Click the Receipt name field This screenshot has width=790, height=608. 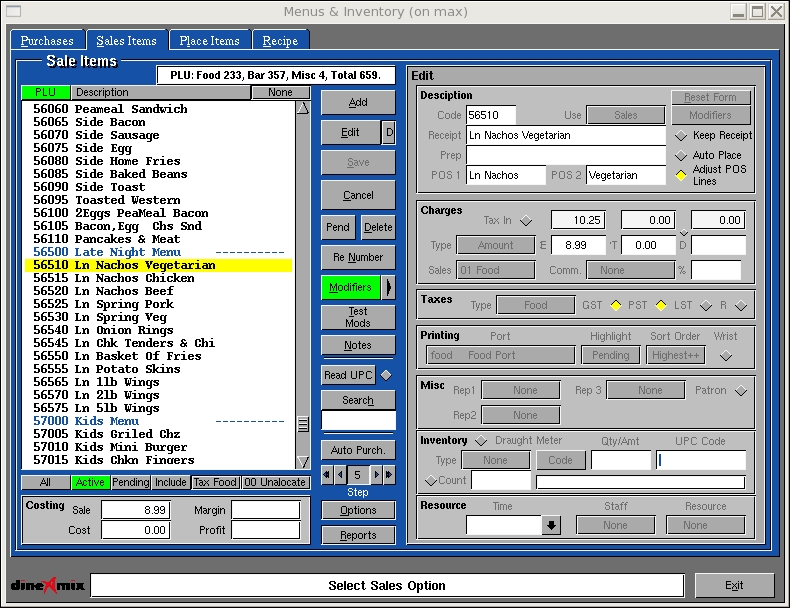[566, 136]
